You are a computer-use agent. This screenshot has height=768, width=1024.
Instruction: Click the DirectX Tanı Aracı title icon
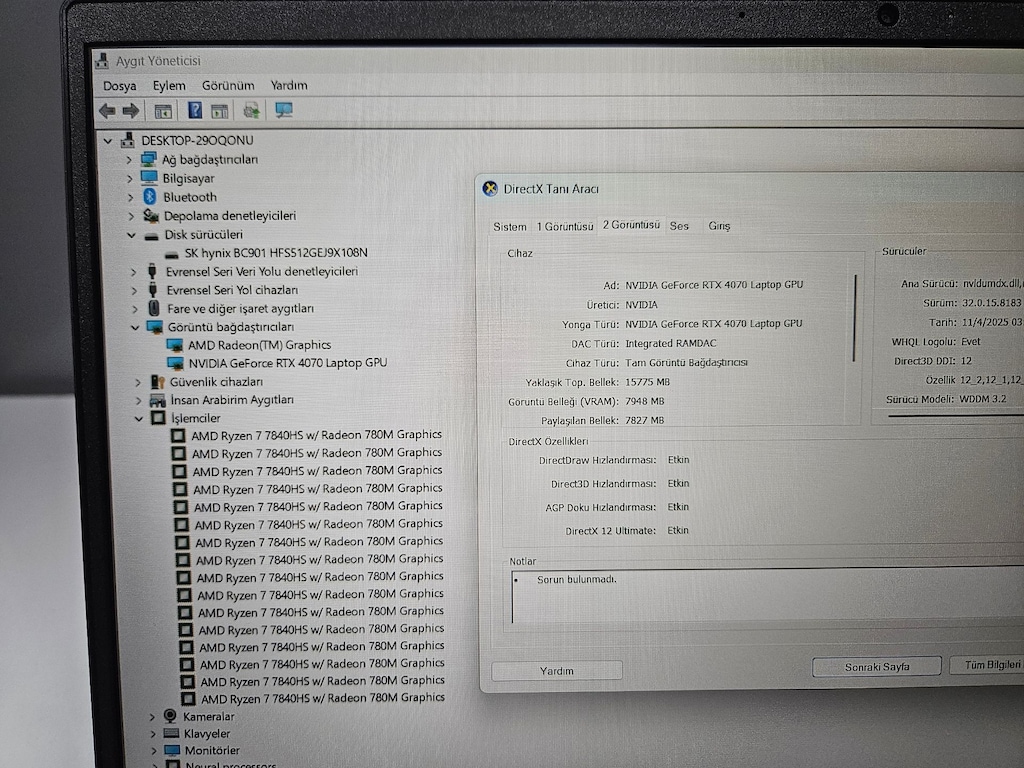tap(490, 189)
